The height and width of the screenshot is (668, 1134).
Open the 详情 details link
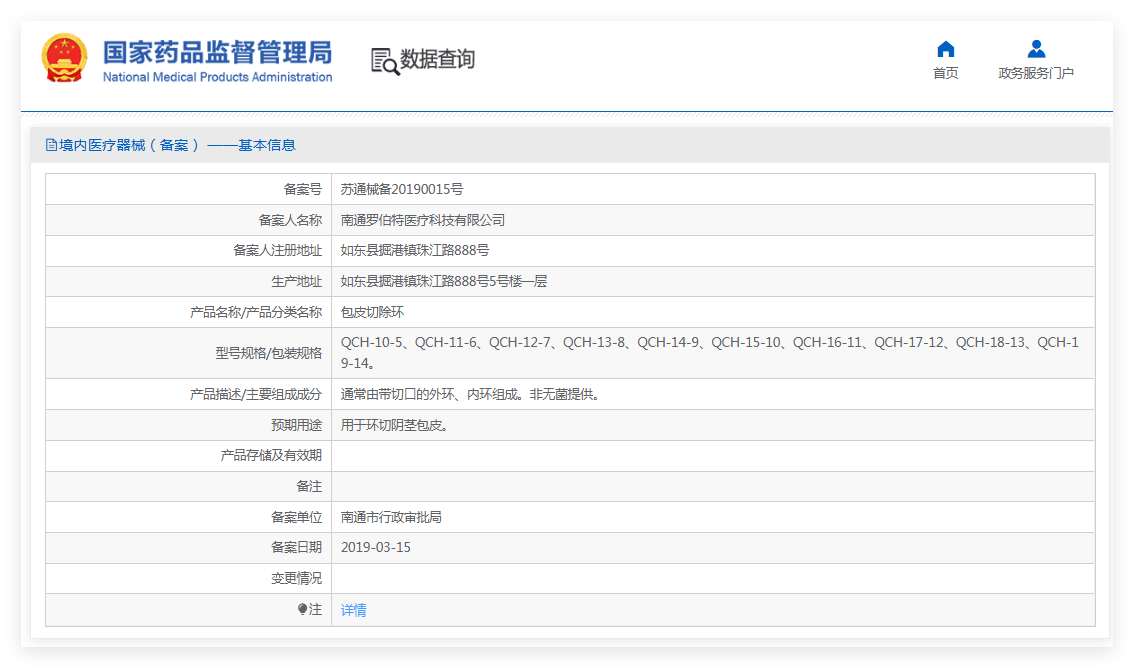[353, 610]
